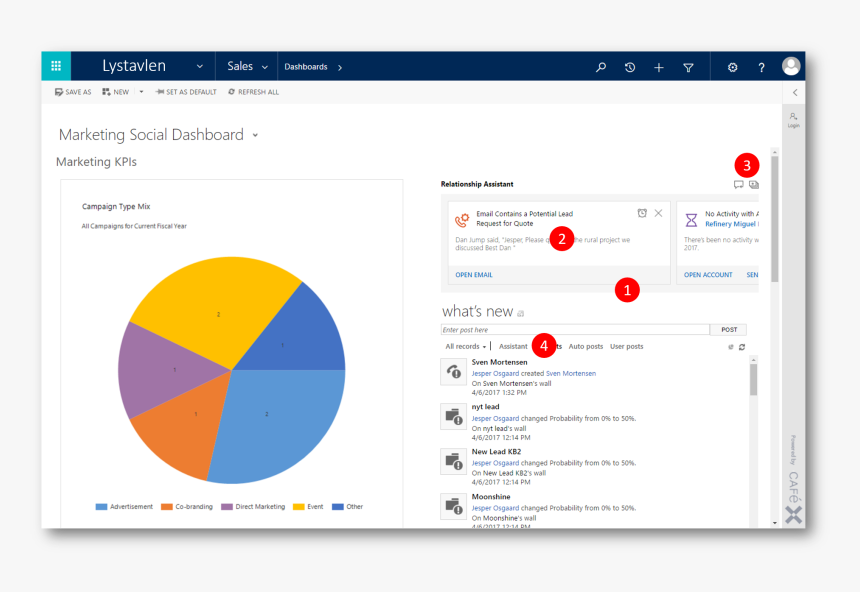Click the opportunity icon beside Moonshine post
The height and width of the screenshot is (592, 860).
[454, 506]
